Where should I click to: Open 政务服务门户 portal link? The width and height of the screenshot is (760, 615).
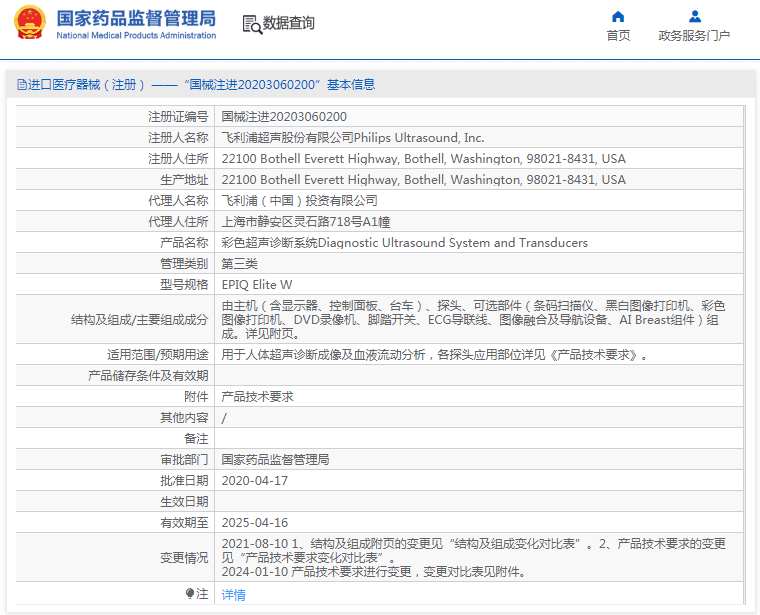(694, 36)
